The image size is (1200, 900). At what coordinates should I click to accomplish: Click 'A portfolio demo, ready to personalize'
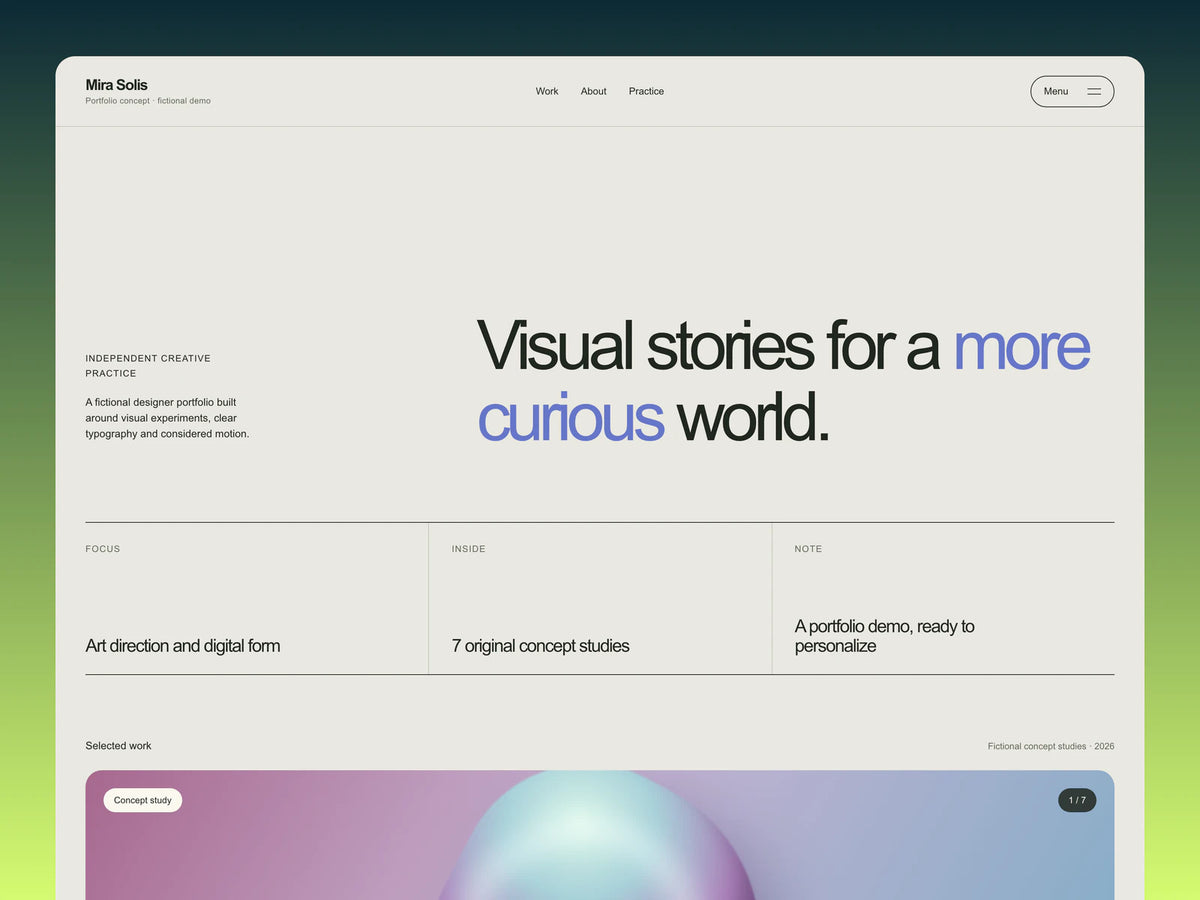[884, 636]
